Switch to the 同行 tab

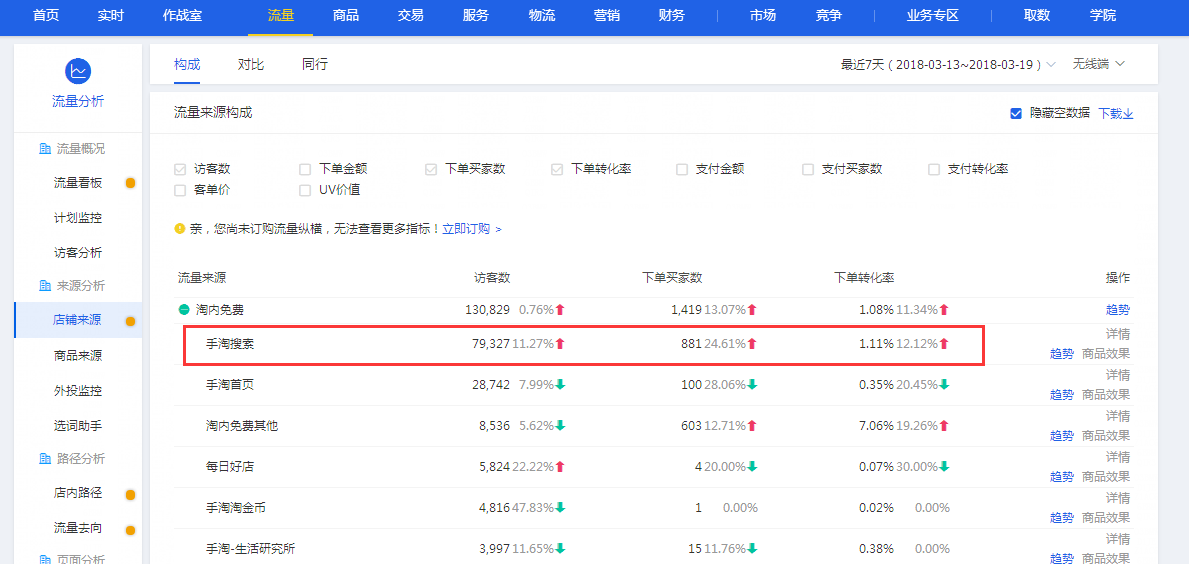(x=315, y=64)
